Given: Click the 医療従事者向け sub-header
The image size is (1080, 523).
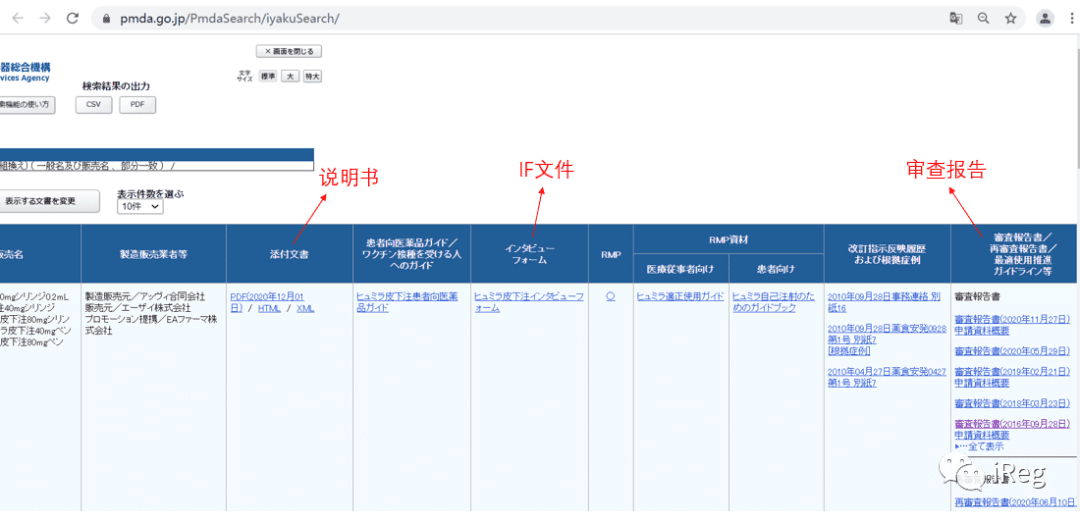Looking at the screenshot, I should coord(681,269).
